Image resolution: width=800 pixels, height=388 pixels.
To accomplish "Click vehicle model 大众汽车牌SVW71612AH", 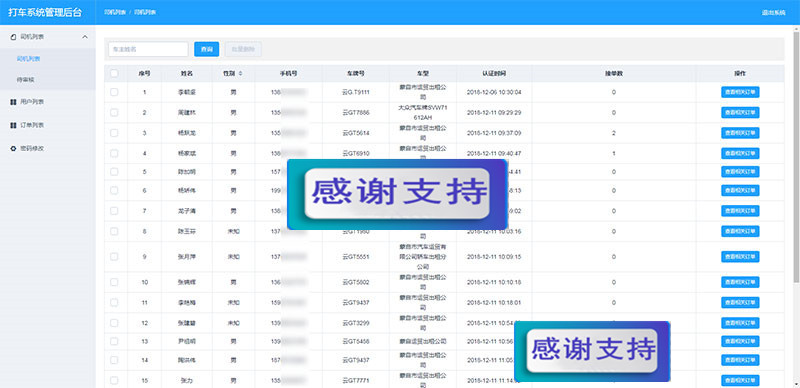I will (422, 112).
